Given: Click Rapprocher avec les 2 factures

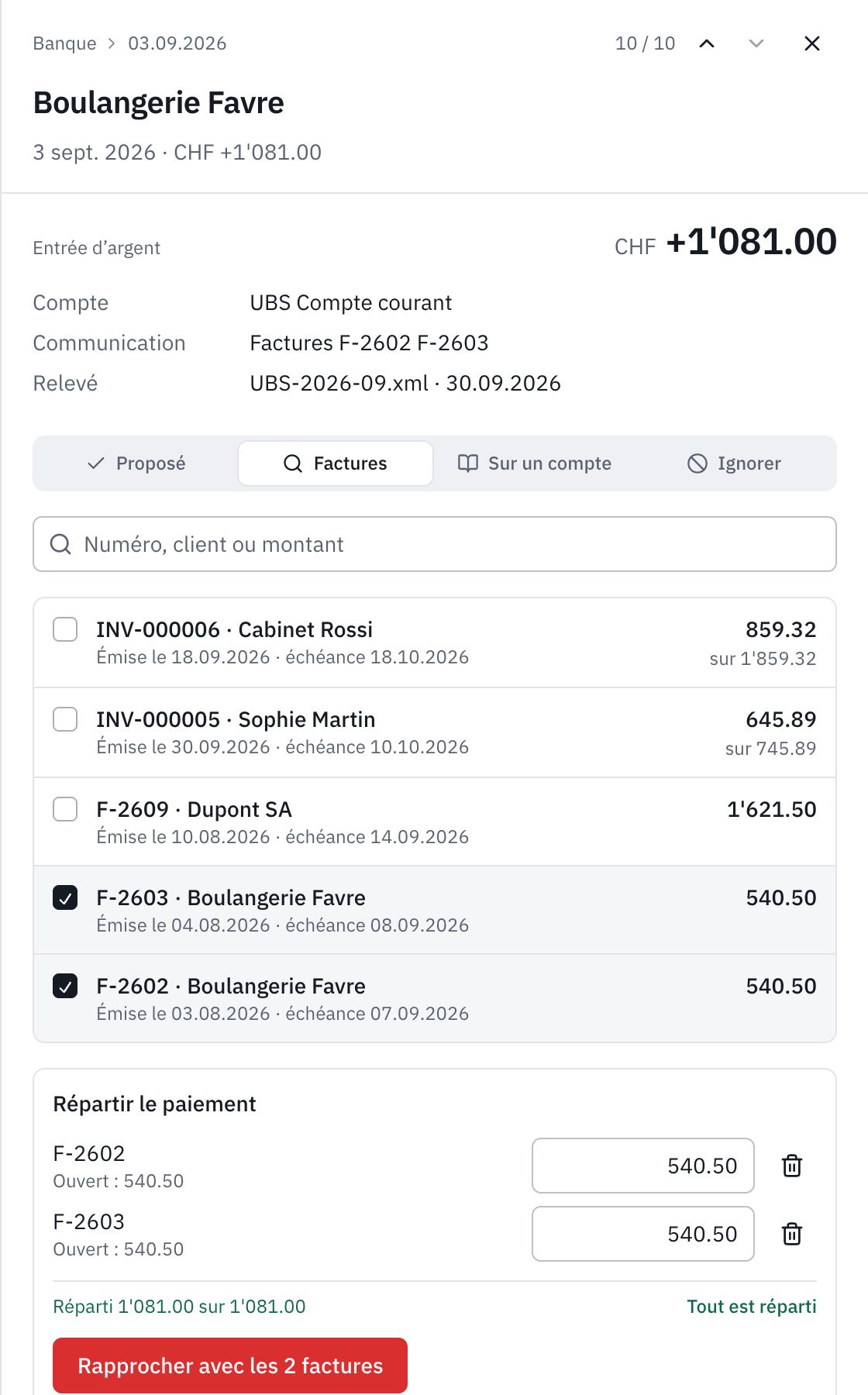Looking at the screenshot, I should click(230, 1366).
